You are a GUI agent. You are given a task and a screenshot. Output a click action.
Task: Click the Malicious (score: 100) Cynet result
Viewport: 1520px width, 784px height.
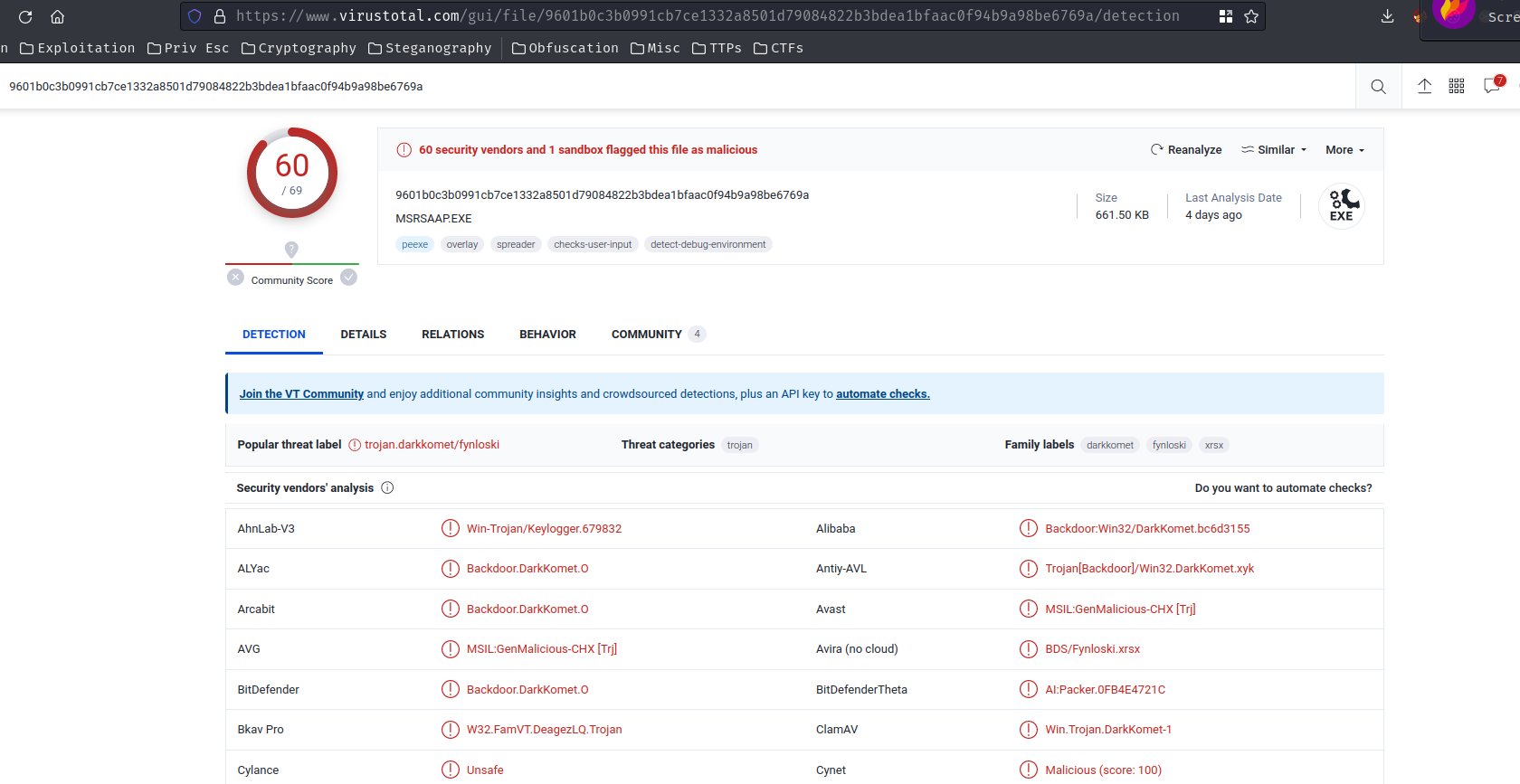1103,770
